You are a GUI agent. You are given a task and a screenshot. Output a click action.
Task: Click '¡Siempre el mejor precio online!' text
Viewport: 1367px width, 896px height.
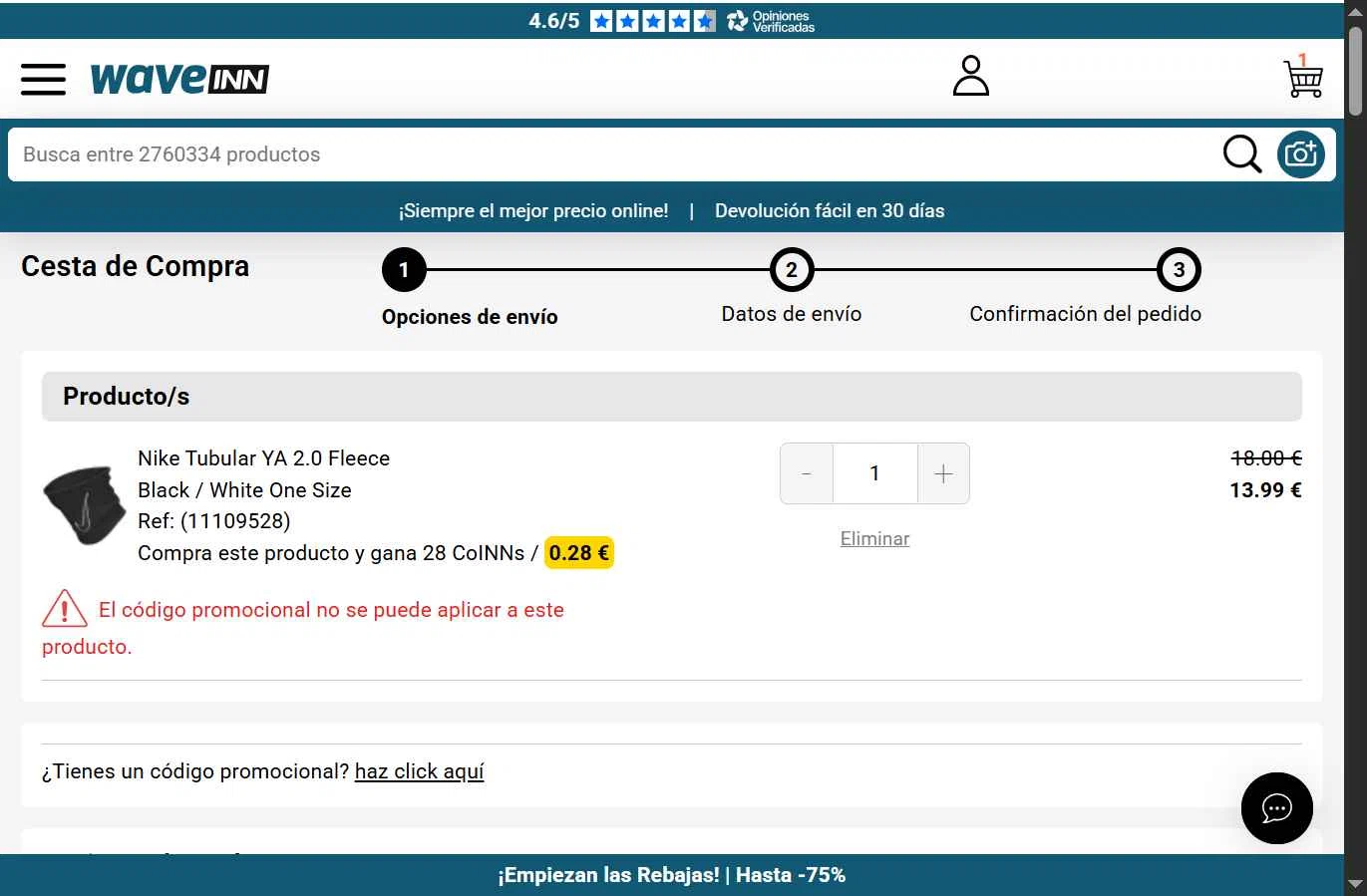tap(533, 210)
